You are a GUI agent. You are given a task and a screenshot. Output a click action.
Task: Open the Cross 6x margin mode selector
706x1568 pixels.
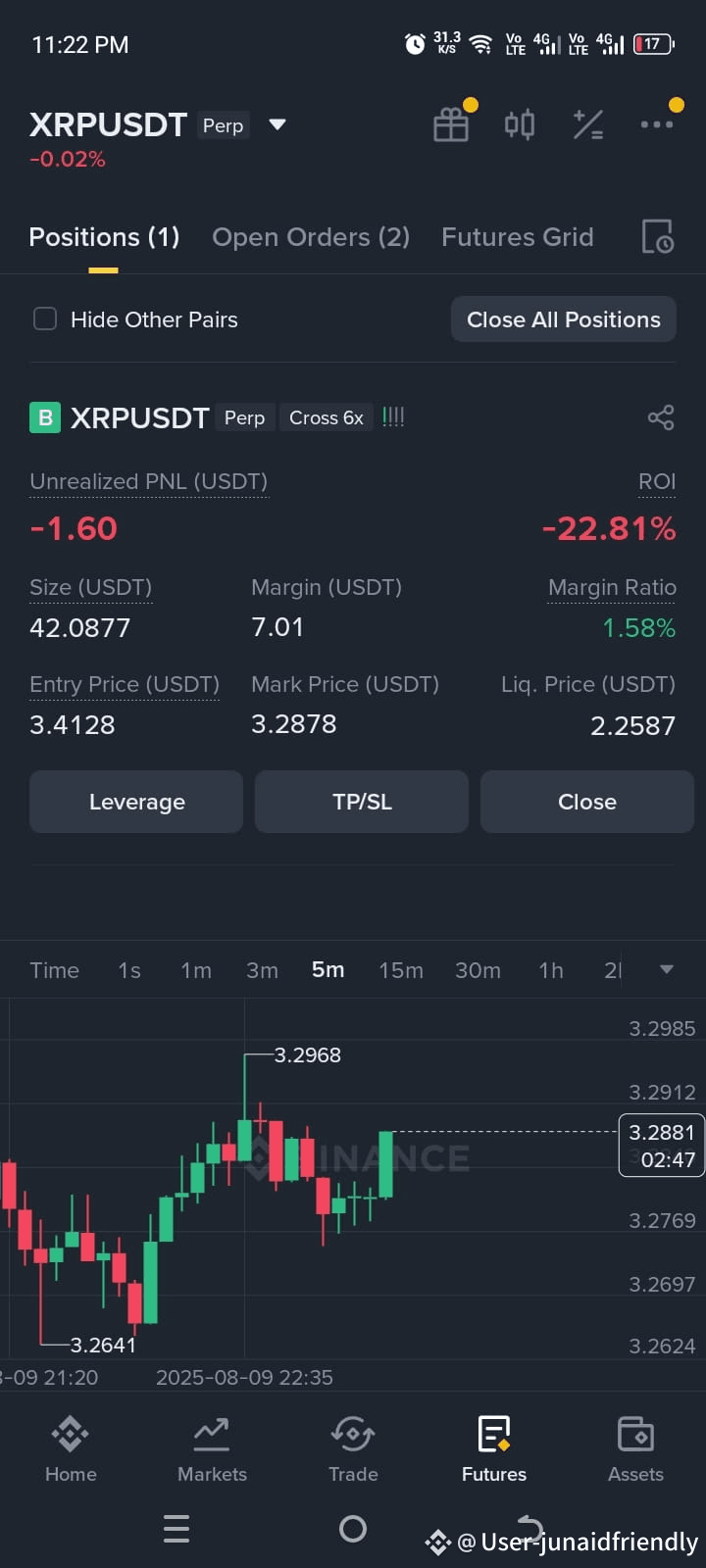(x=327, y=417)
